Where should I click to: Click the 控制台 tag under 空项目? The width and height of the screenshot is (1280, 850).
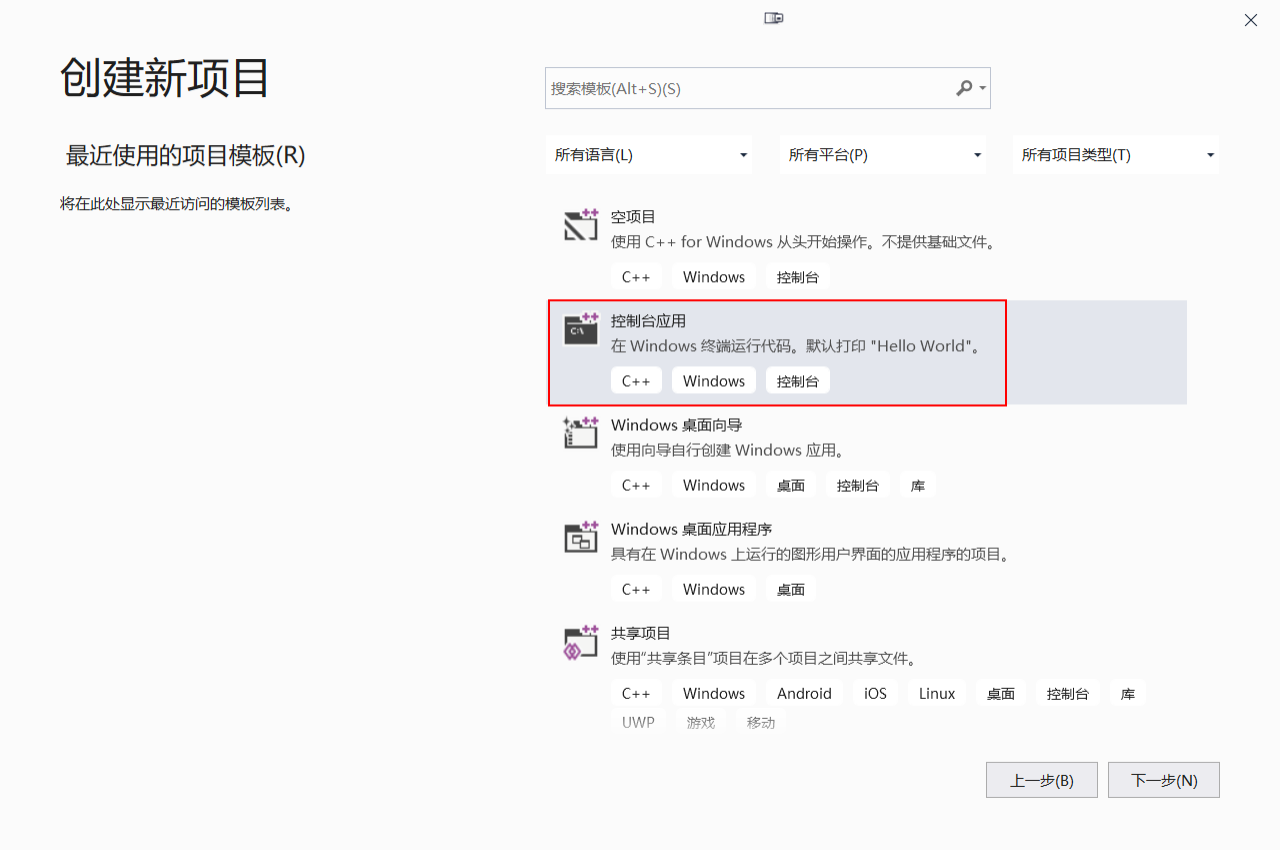(x=798, y=277)
